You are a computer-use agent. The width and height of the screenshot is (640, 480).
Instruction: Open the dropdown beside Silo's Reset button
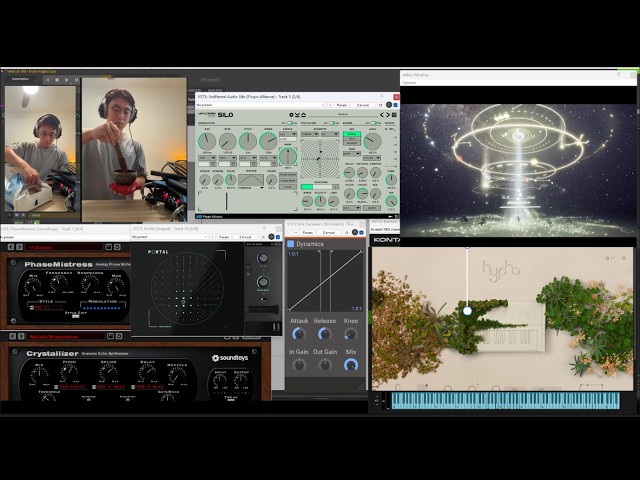(351, 208)
